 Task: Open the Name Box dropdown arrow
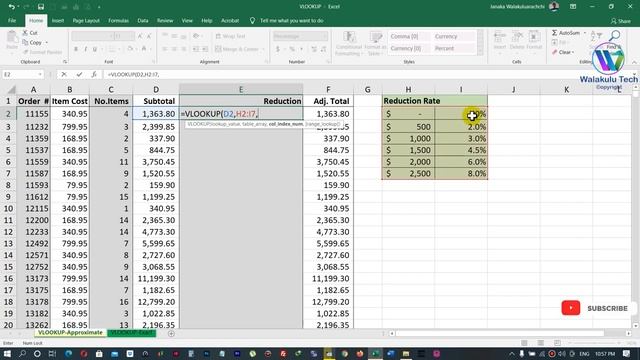click(40, 75)
